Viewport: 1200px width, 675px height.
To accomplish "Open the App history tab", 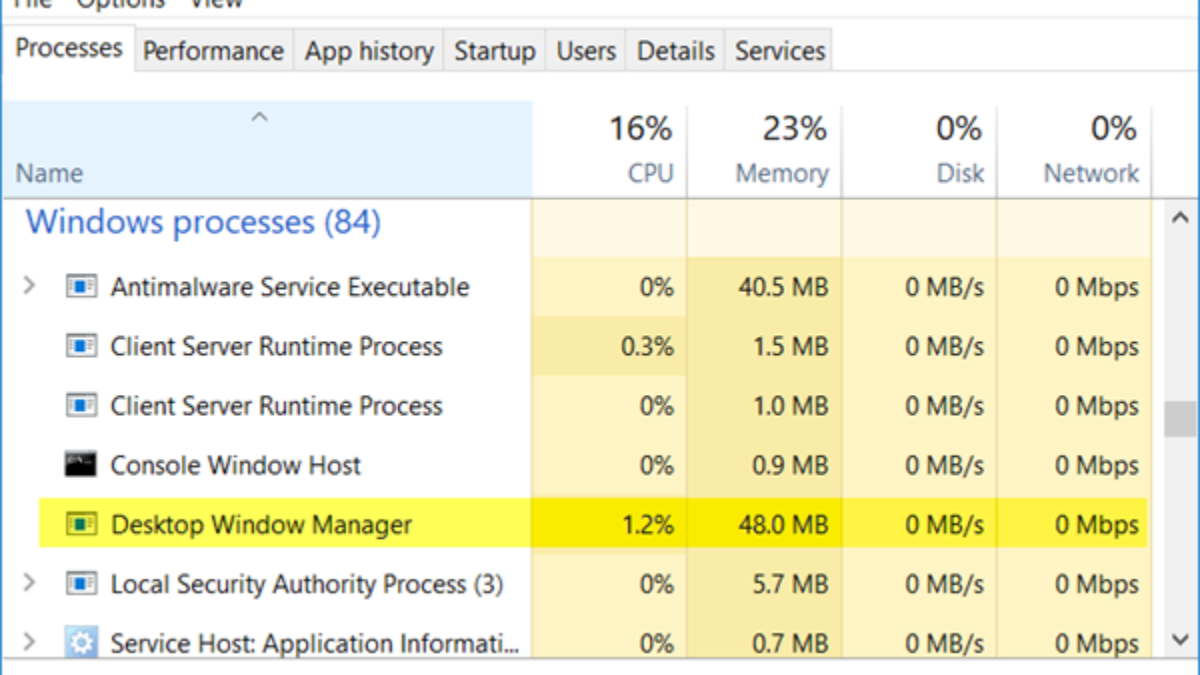I will pos(369,51).
